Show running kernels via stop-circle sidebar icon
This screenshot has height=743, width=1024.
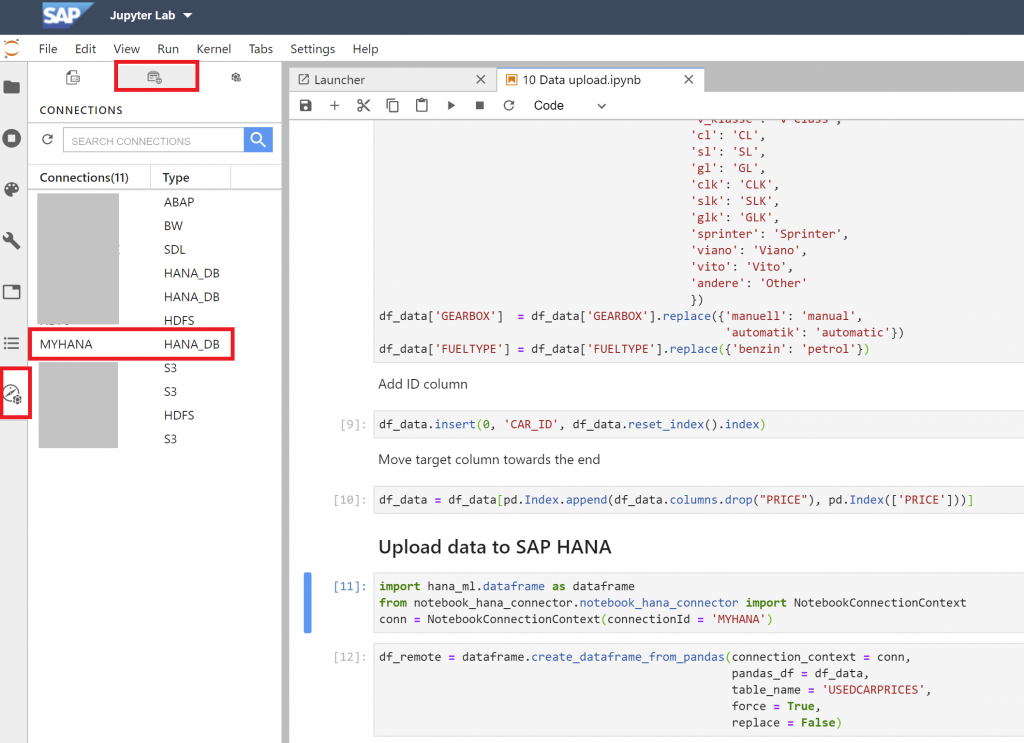click(x=12, y=138)
